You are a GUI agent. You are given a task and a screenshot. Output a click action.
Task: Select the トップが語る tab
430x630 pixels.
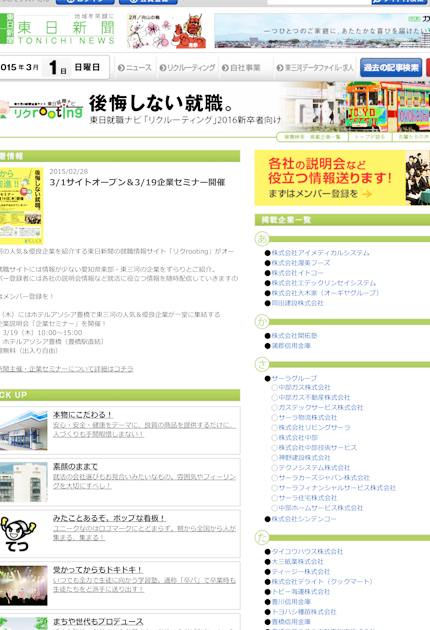tap(370, 137)
